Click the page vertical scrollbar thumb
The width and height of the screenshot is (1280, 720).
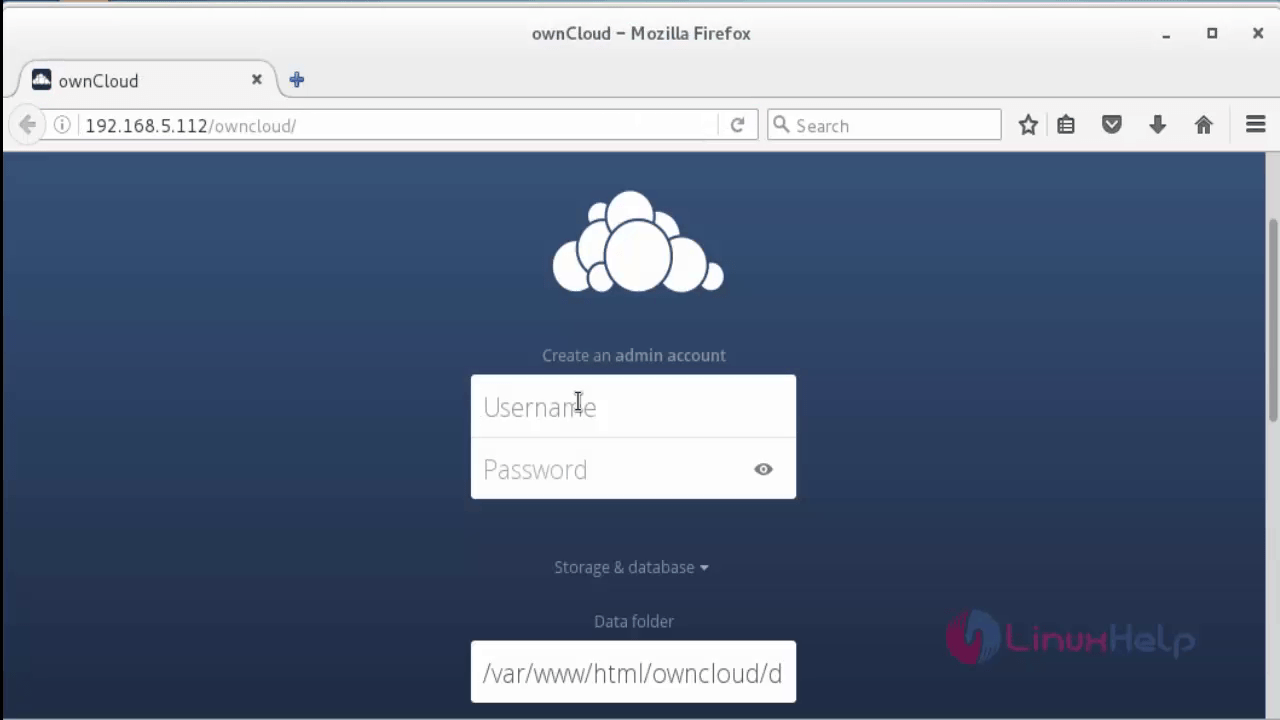click(1273, 320)
